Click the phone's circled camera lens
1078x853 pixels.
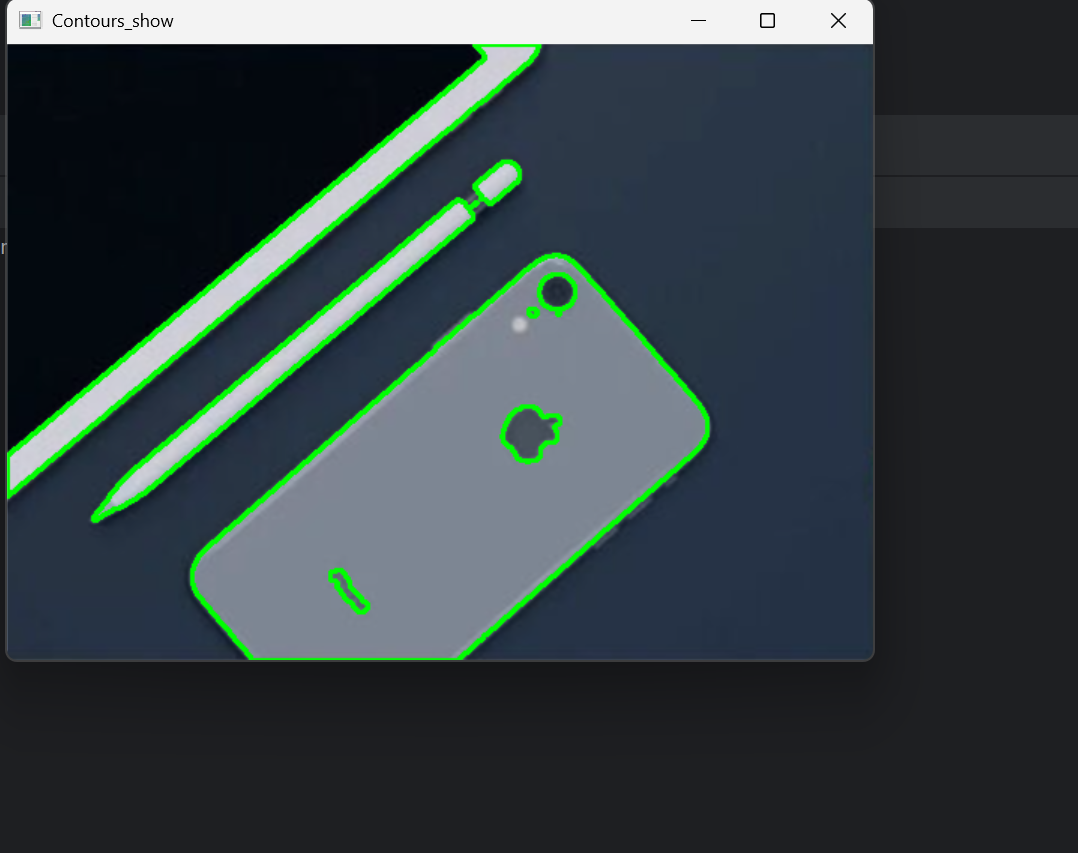pos(557,292)
